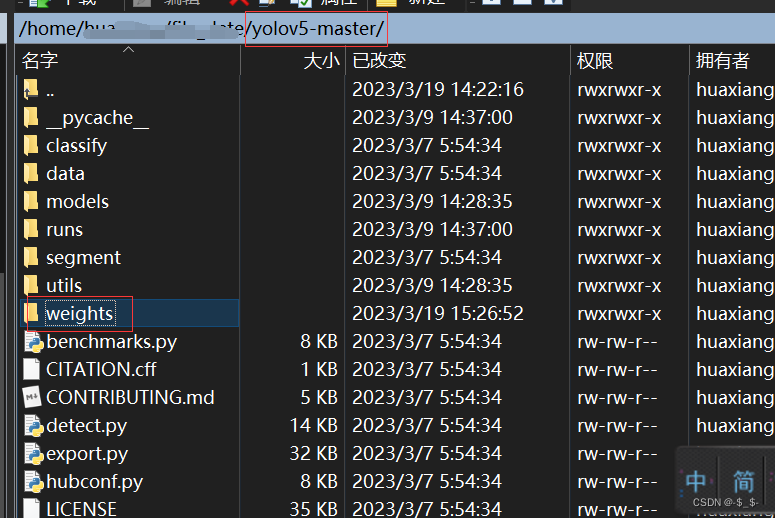The height and width of the screenshot is (518, 775).
Task: Click the modified date in the __pycache__ row
Action: pyautogui.click(x=432, y=118)
